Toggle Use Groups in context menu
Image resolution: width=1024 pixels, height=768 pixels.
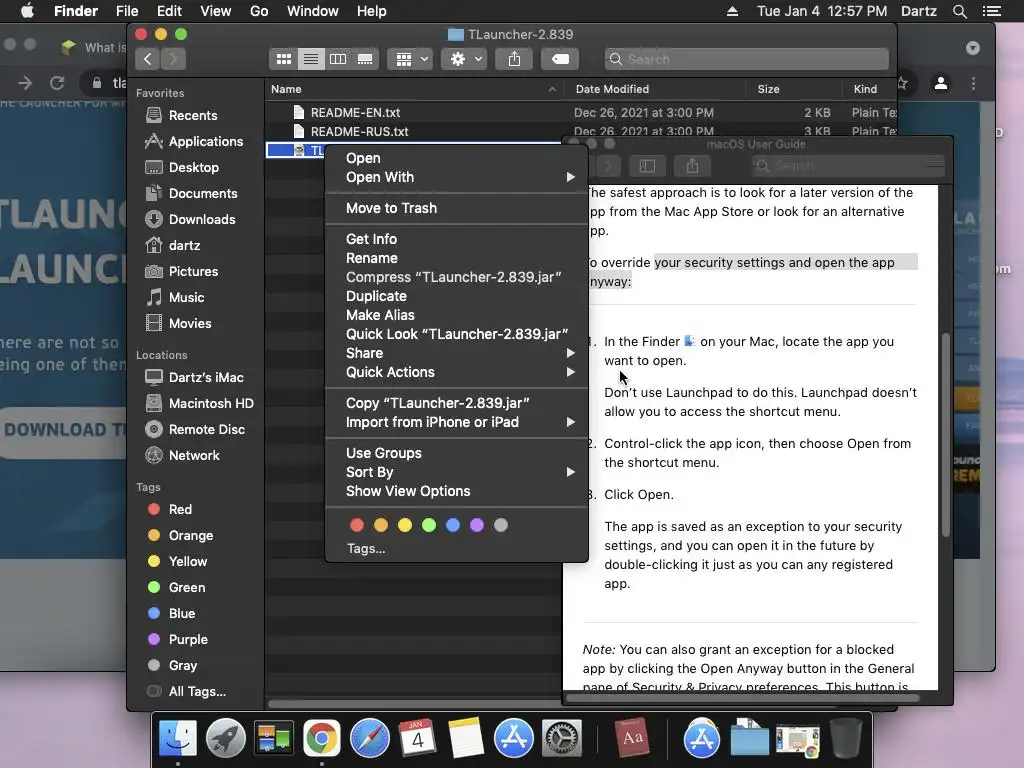[x=456, y=453]
